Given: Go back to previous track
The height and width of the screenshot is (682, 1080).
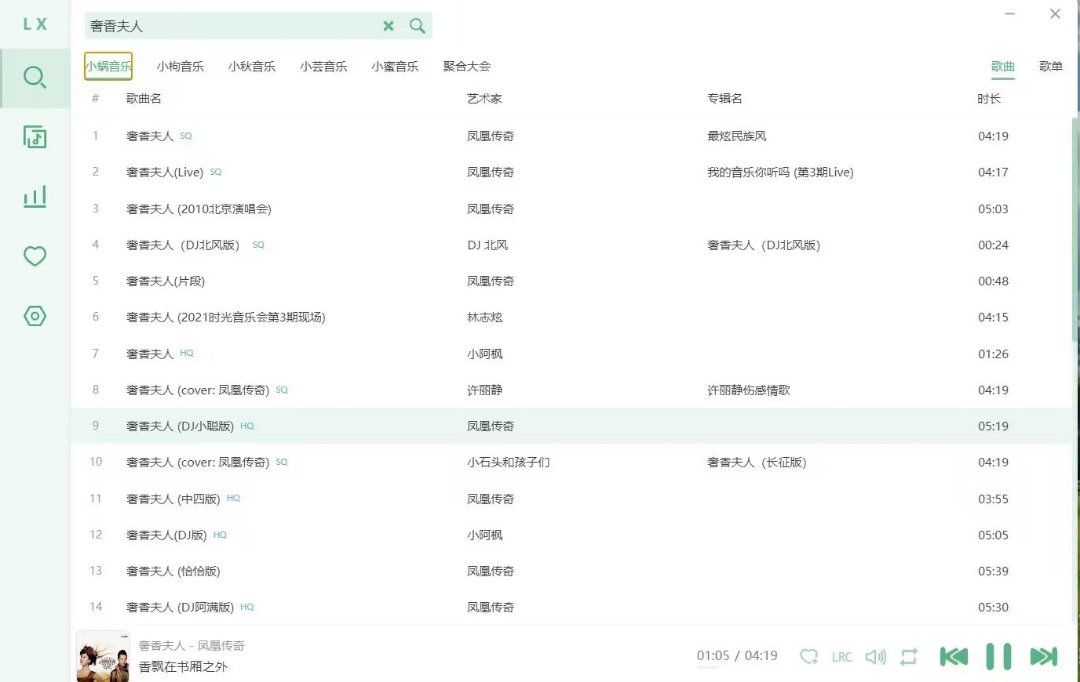Looking at the screenshot, I should 954,656.
